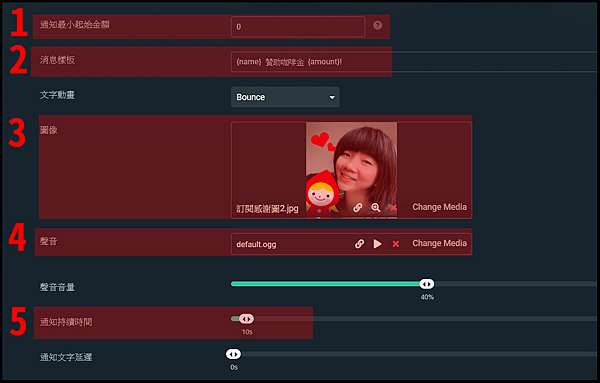Remove default.ogg with red X icon
The image size is (600, 383).
tap(396, 244)
